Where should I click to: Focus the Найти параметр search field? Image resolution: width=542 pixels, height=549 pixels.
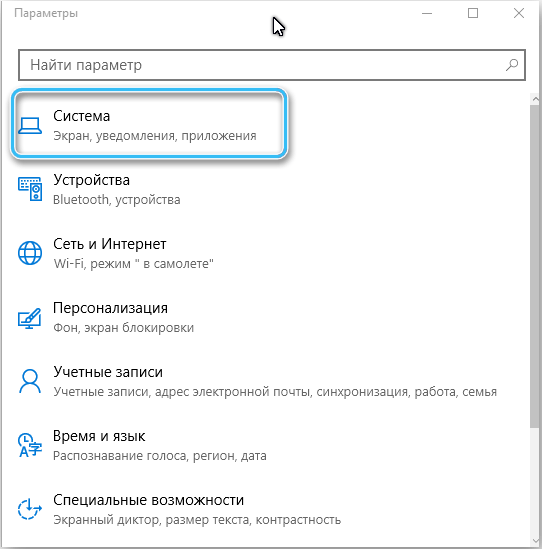[x=272, y=65]
